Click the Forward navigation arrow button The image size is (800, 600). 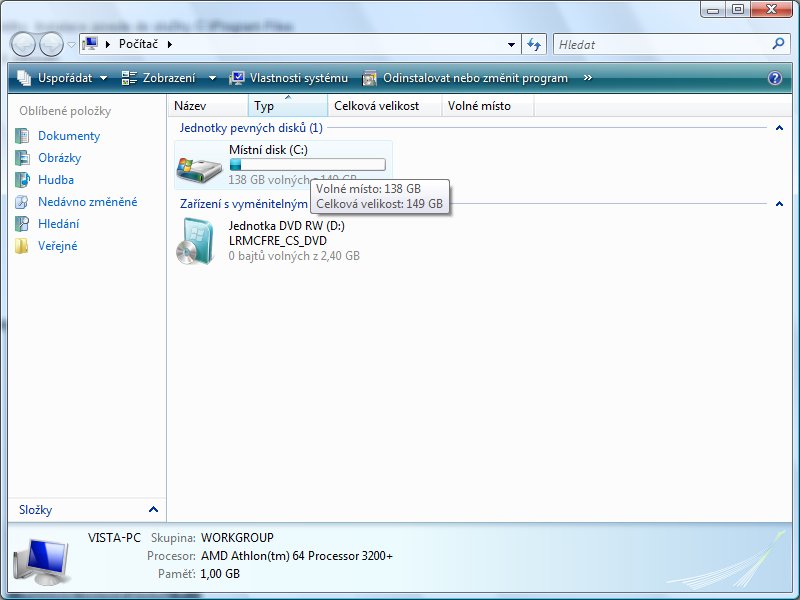click(52, 44)
